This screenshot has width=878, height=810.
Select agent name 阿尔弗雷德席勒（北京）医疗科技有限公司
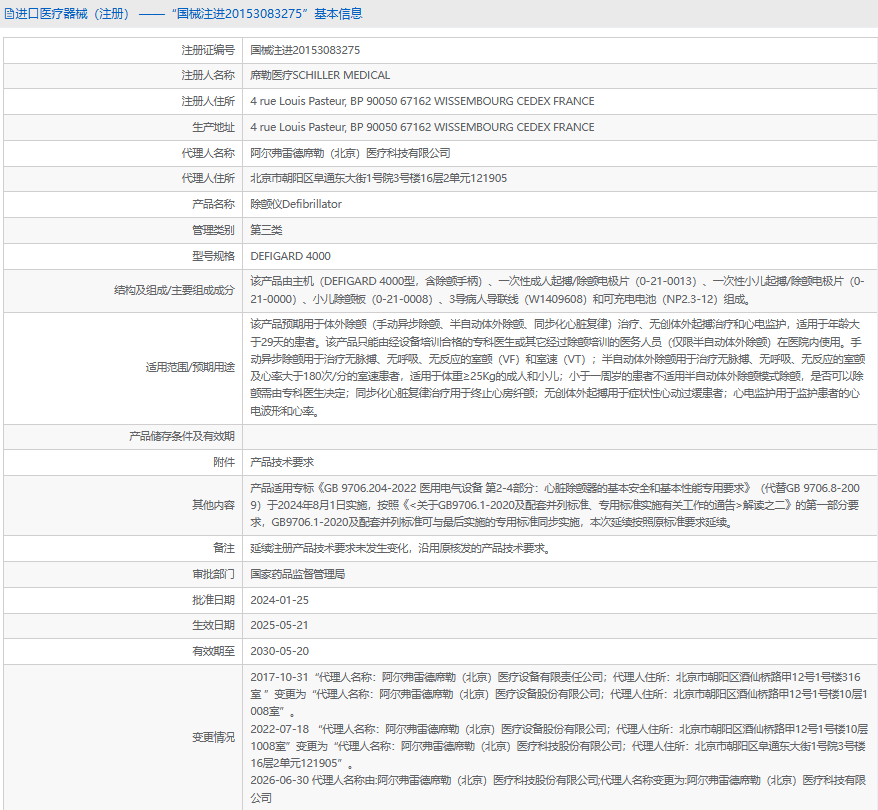coord(350,153)
